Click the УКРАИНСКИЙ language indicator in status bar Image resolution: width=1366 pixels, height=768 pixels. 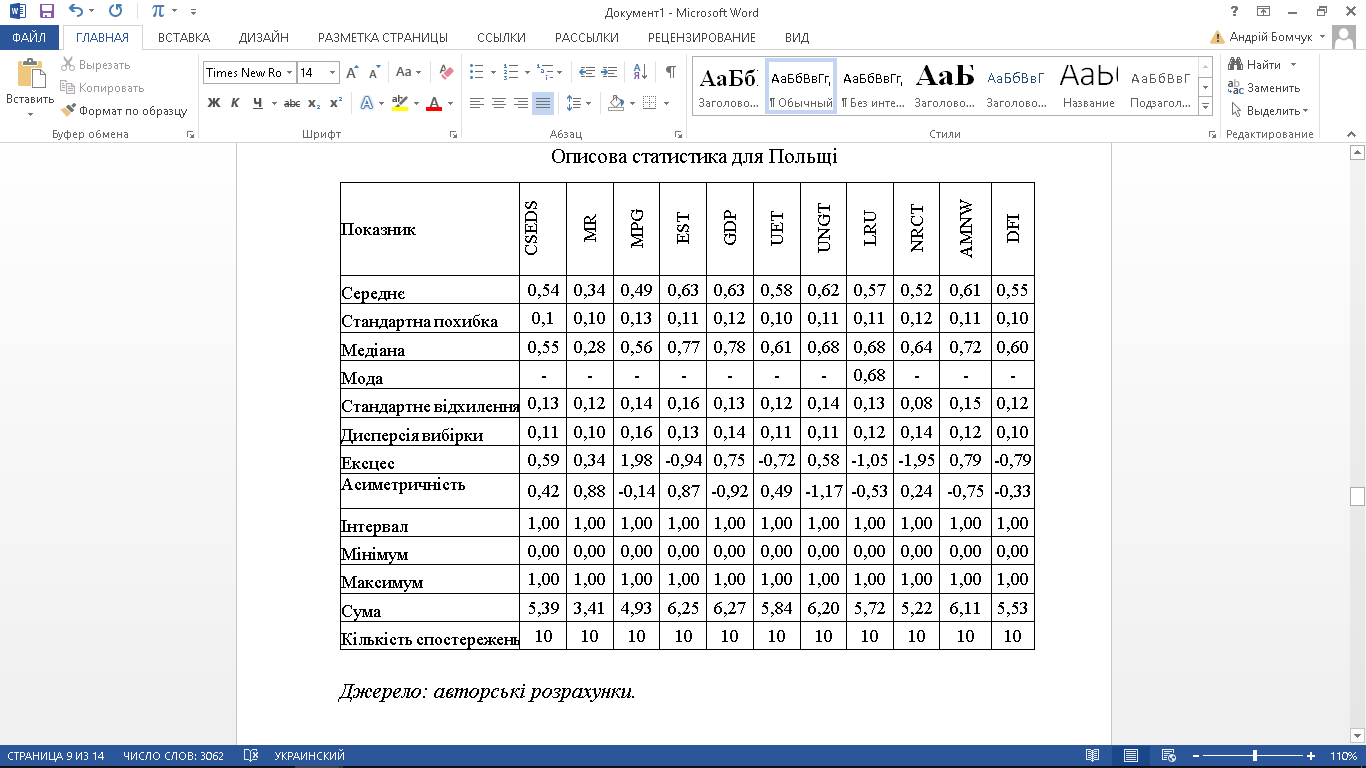tap(309, 756)
